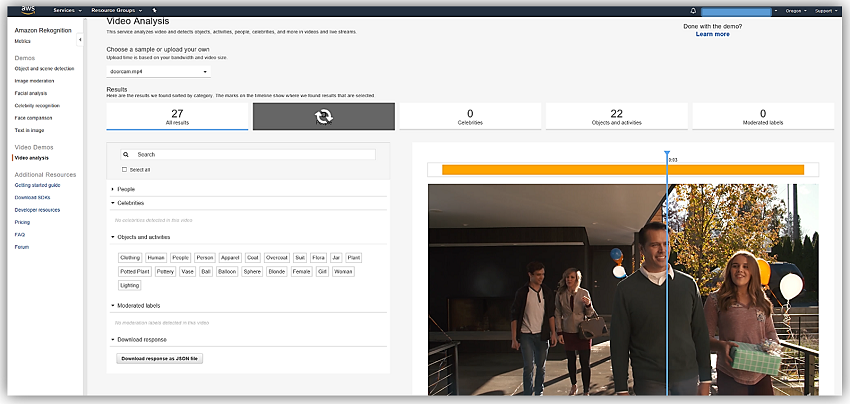Image resolution: width=850 pixels, height=404 pixels.
Task: Select the Objects and activities results tab
Action: [x=616, y=116]
